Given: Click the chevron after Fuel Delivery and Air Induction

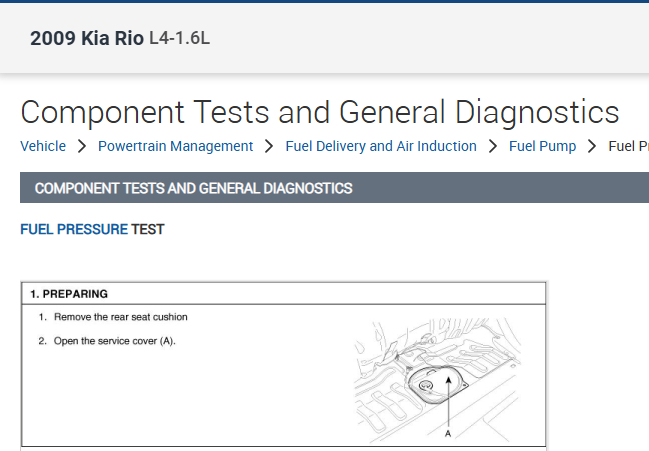Looking at the screenshot, I should pos(493,146).
